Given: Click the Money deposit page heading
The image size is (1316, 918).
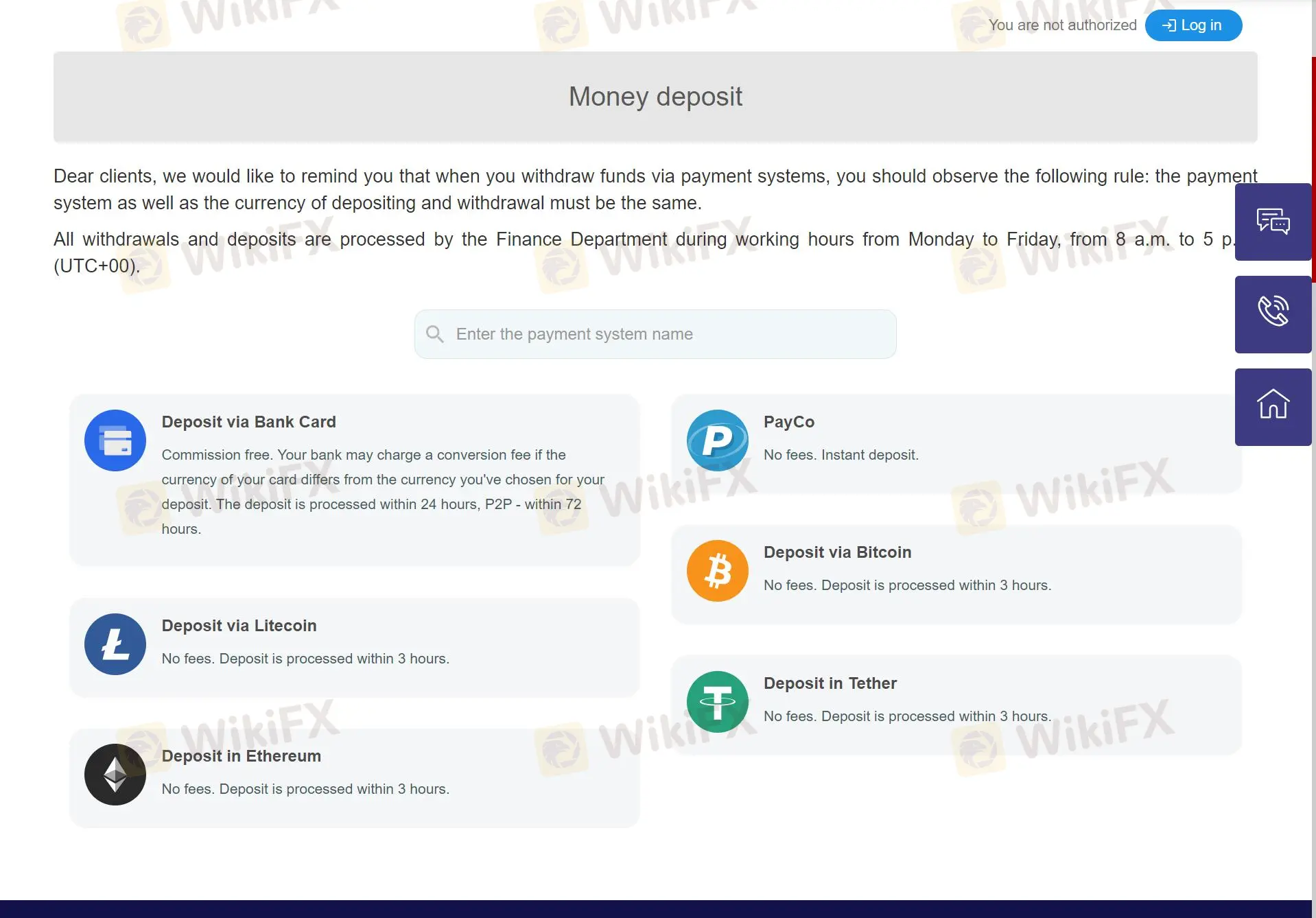Looking at the screenshot, I should click(655, 96).
